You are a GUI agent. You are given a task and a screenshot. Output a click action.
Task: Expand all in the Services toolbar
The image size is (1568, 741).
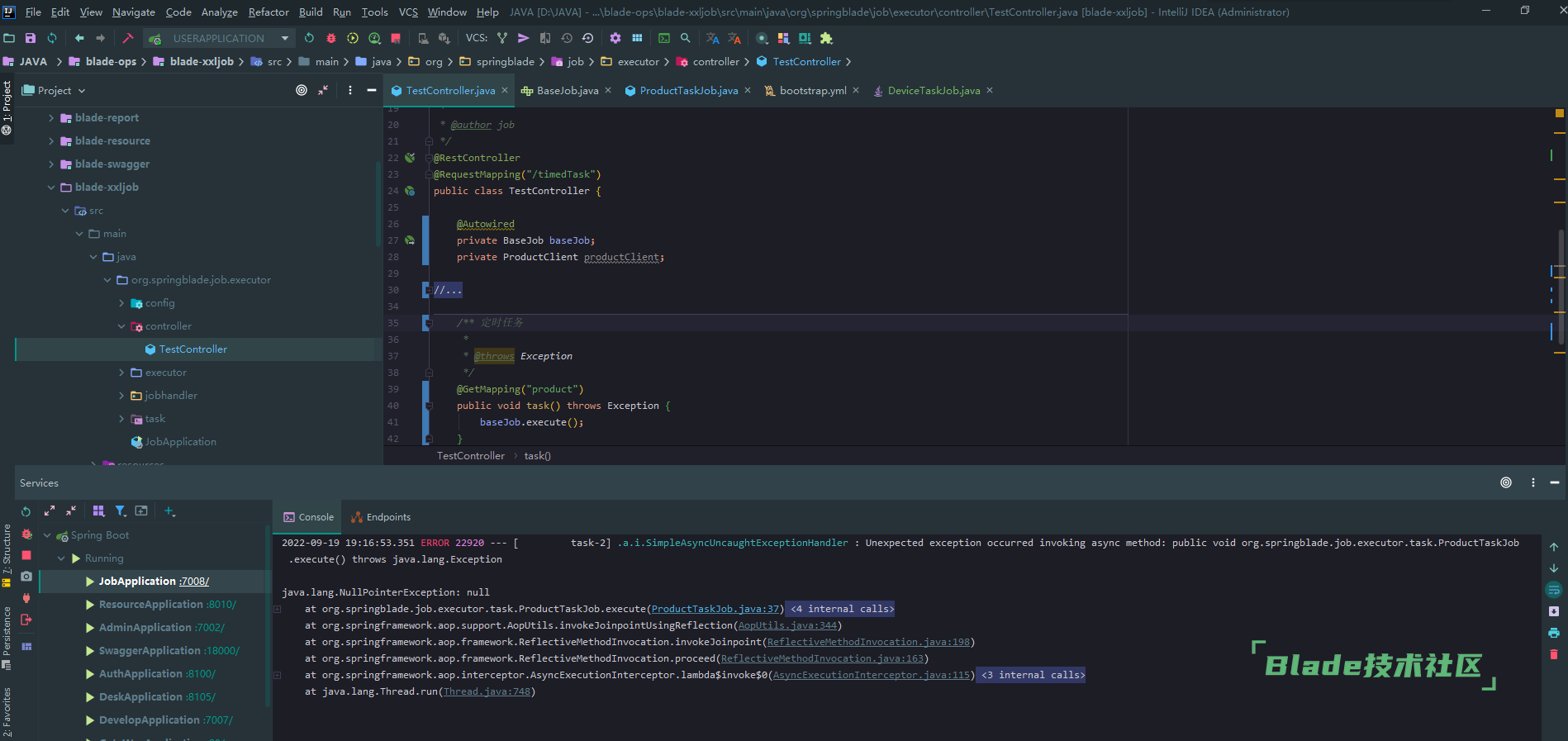[x=50, y=511]
